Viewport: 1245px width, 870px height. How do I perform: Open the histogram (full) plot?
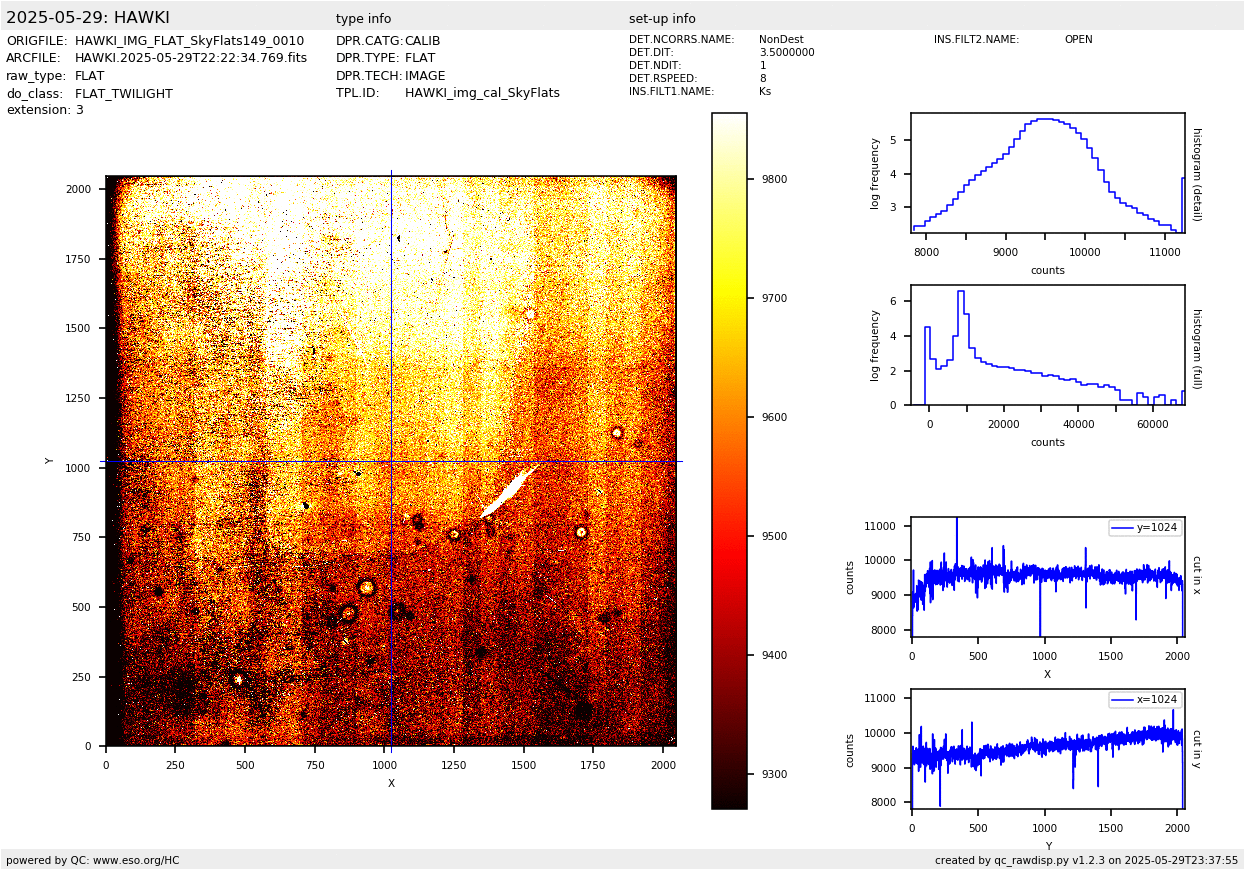point(1047,345)
